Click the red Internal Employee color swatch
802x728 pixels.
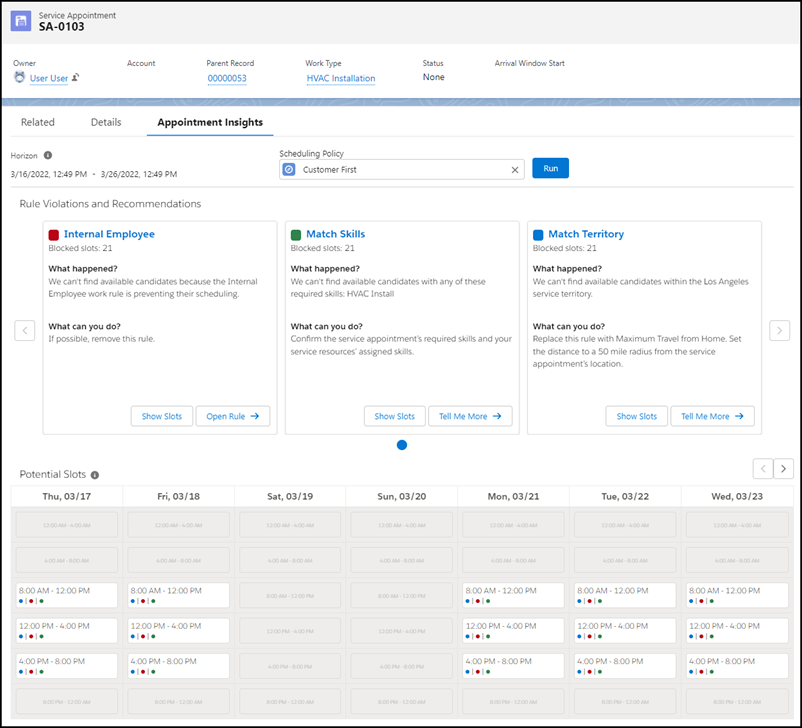point(54,235)
